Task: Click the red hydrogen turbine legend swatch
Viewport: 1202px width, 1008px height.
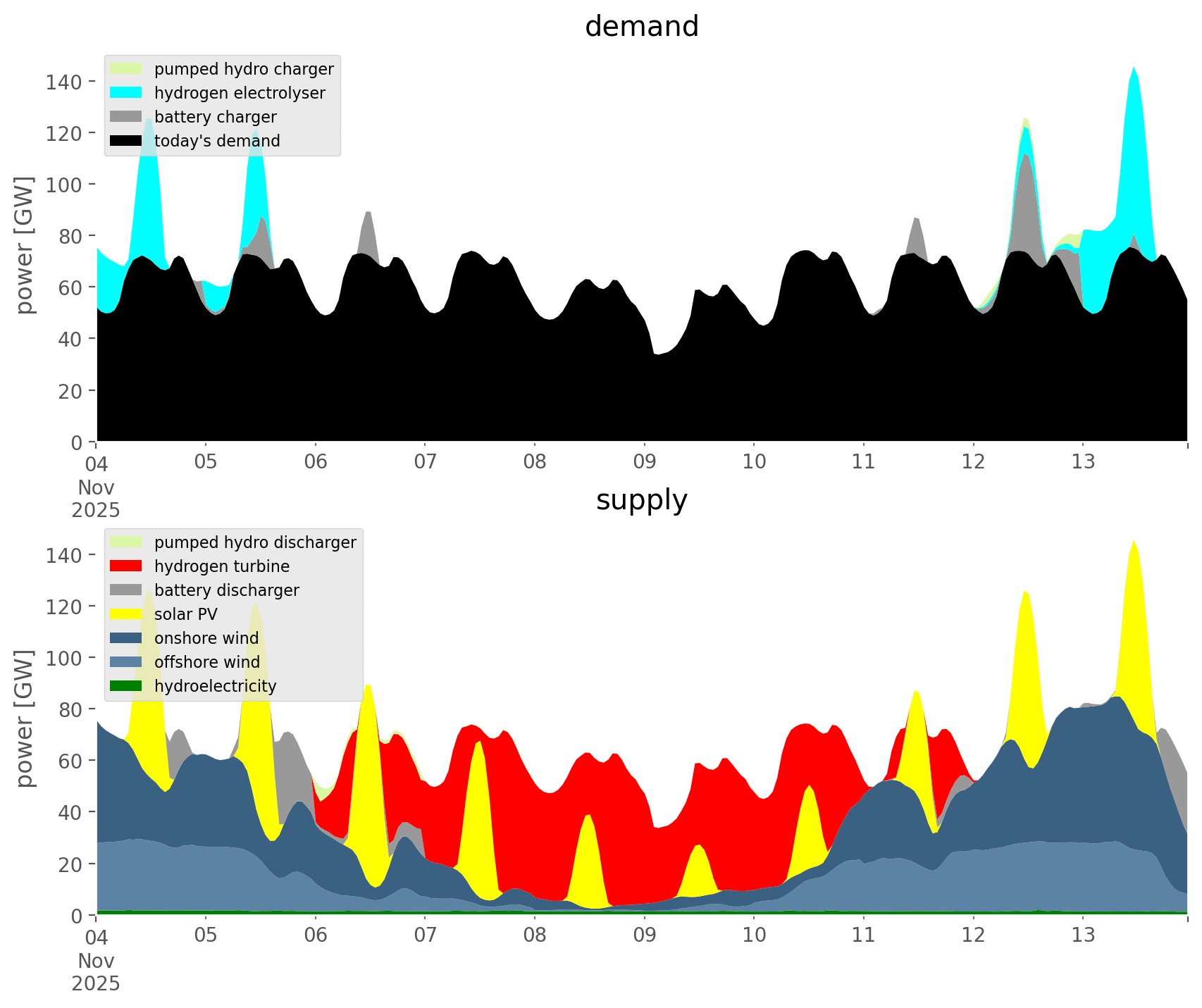Action: (x=126, y=566)
